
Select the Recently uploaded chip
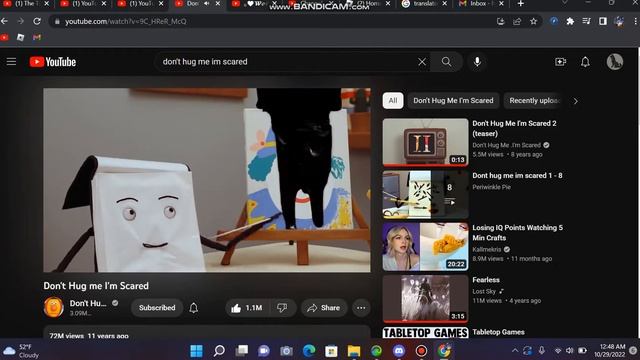point(534,100)
